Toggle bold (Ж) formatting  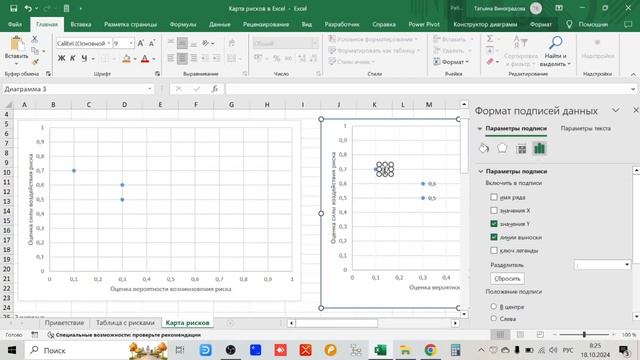point(61,59)
